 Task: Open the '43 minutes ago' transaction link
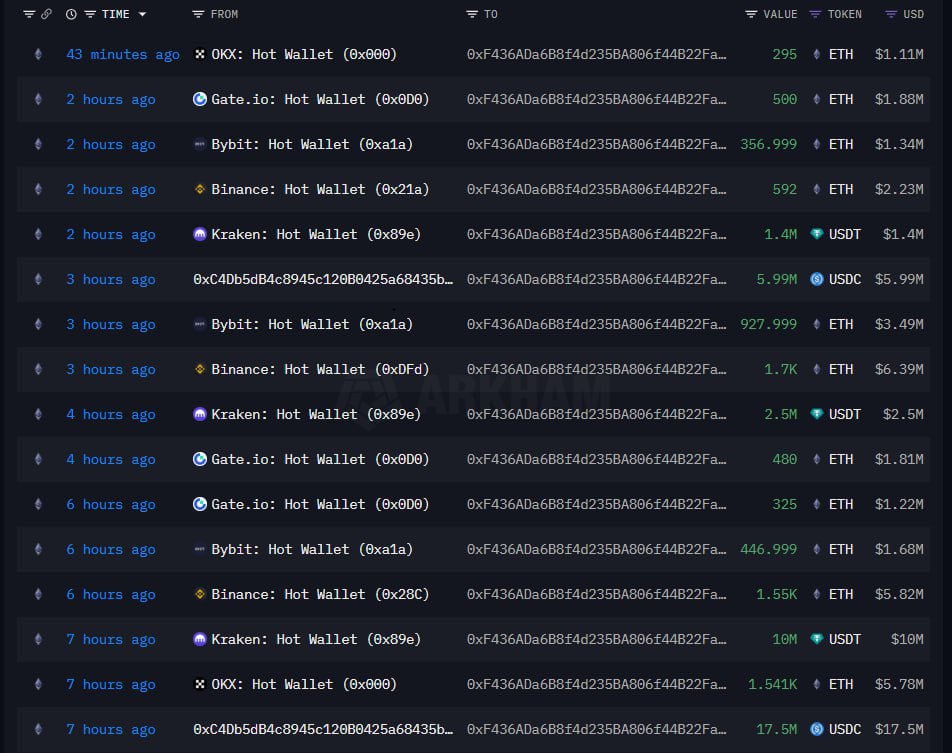pos(123,55)
